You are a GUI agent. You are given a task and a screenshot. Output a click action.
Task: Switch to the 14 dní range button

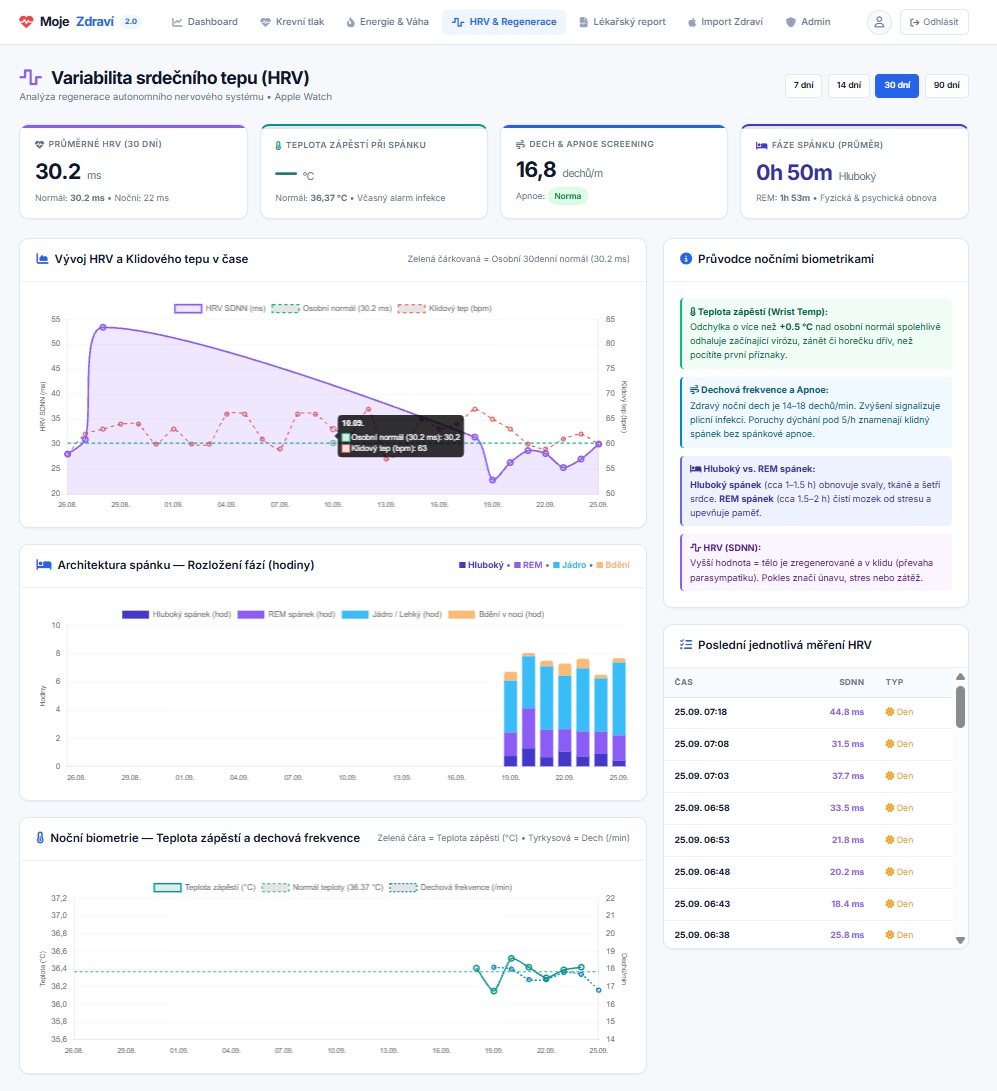pyautogui.click(x=849, y=86)
